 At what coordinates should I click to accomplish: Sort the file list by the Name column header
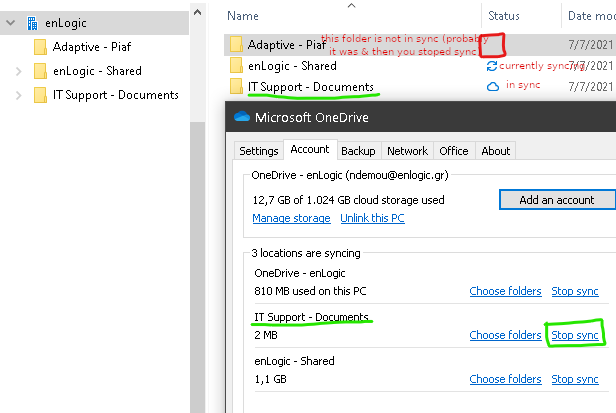pyautogui.click(x=243, y=16)
